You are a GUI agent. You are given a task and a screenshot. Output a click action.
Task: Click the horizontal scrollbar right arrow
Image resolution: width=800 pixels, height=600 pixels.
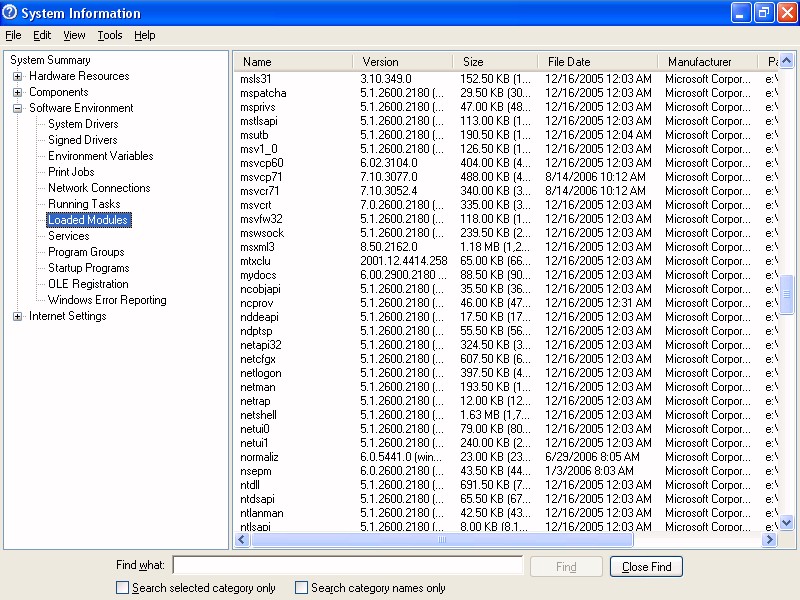769,540
